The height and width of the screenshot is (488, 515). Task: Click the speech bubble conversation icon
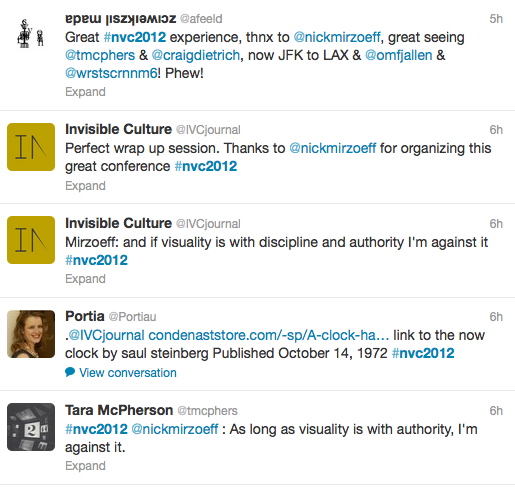[x=70, y=372]
